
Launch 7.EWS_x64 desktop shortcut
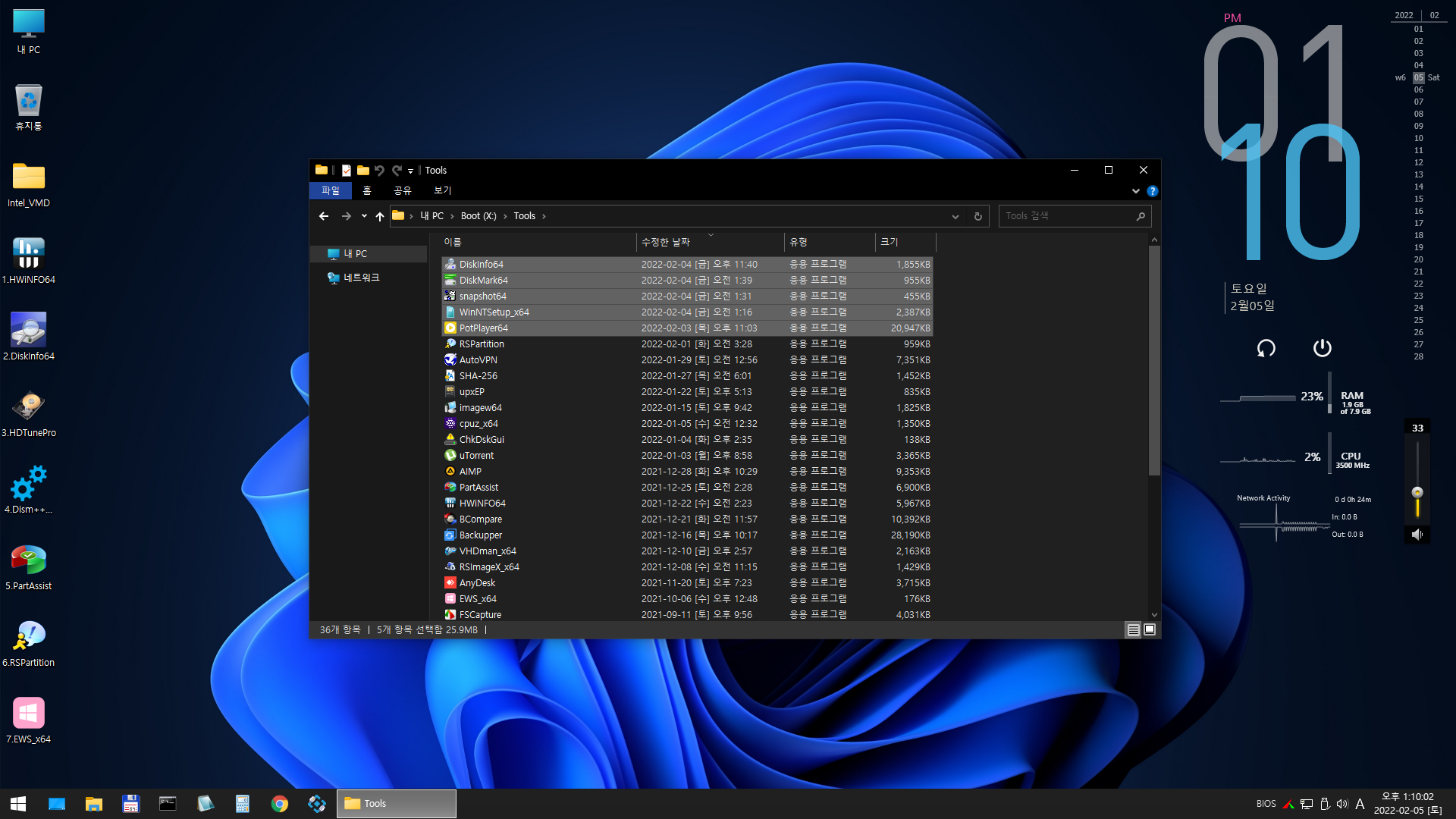[29, 720]
